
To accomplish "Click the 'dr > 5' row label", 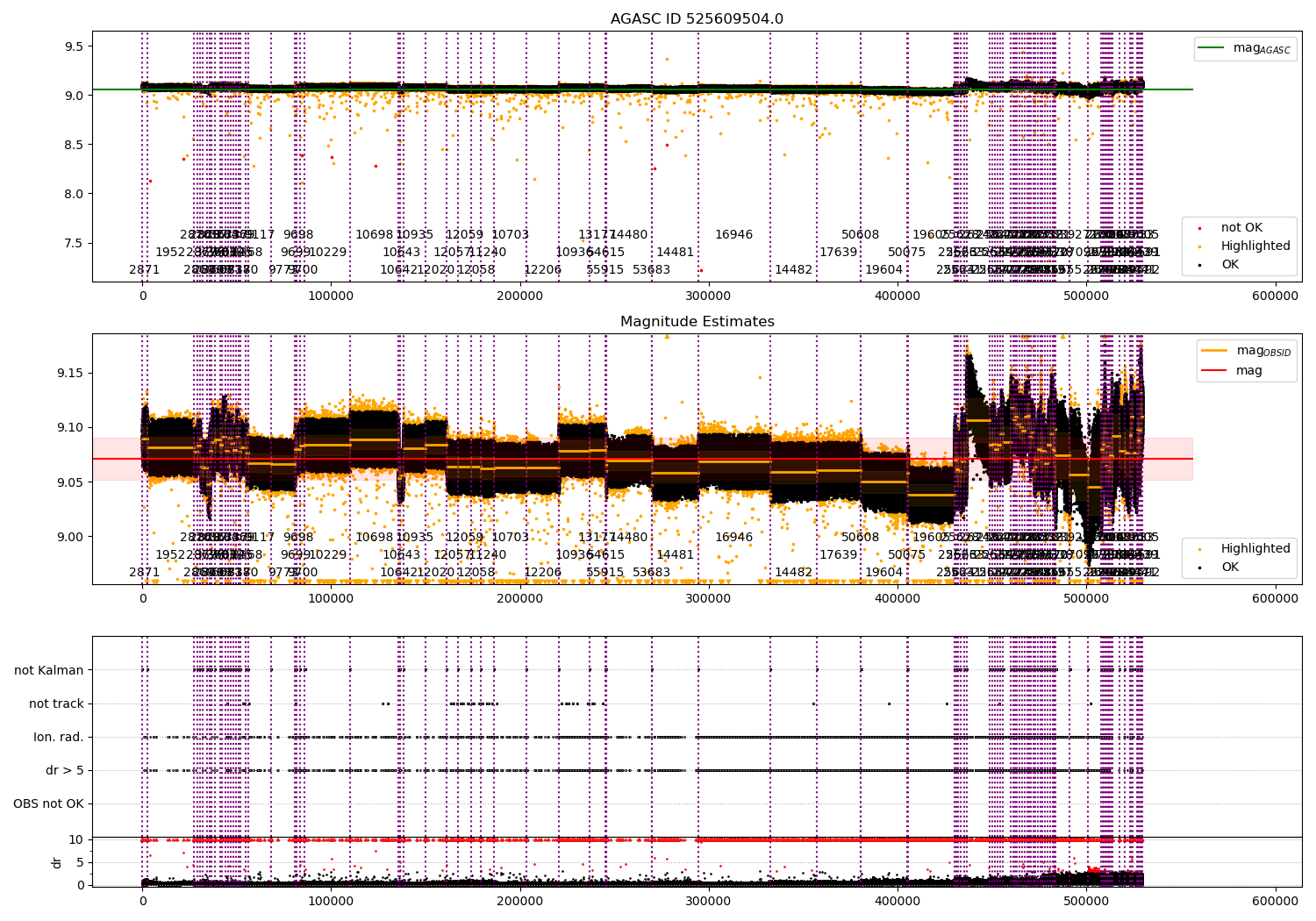I will tap(65, 770).
